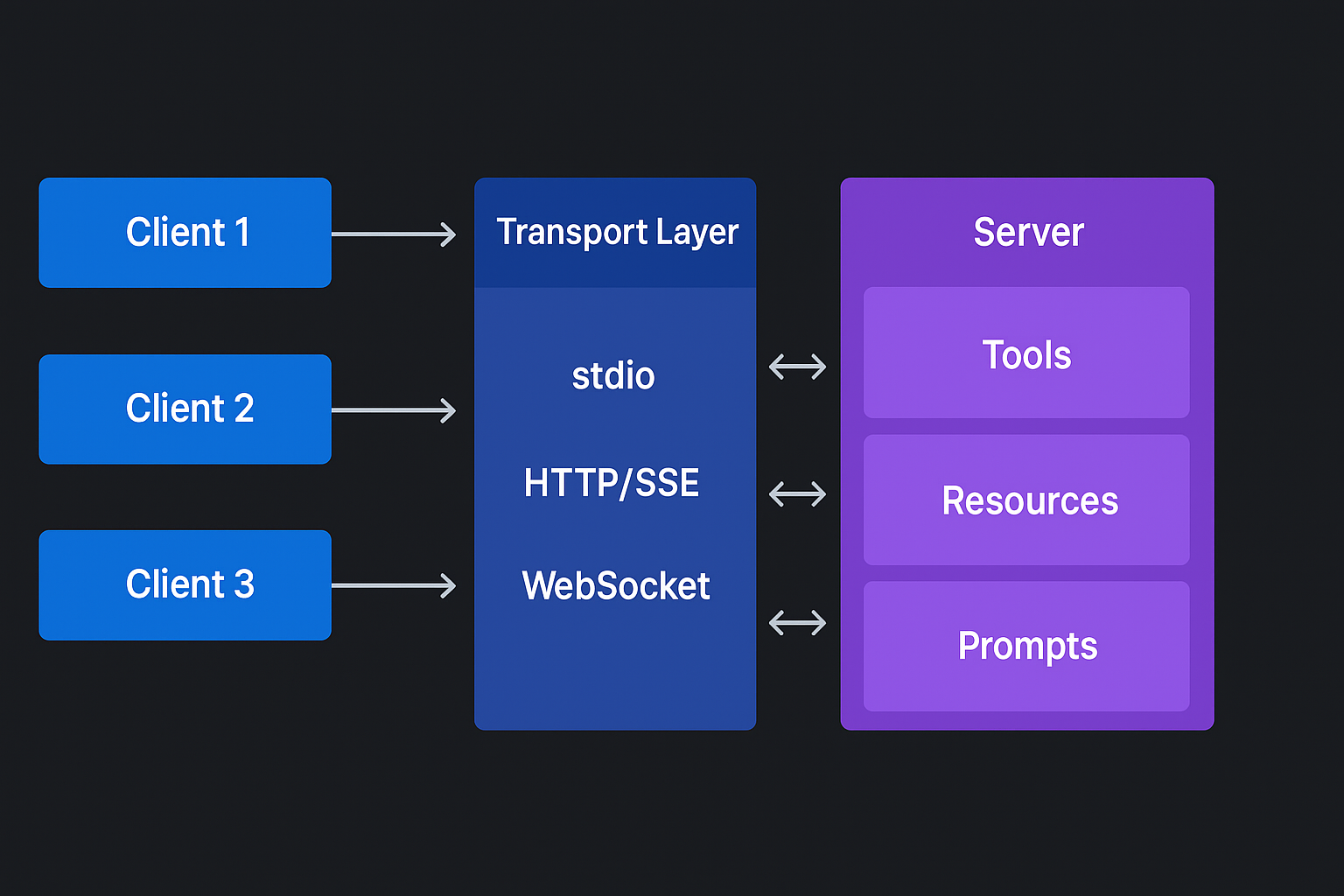
Task: Click the Server panel header
Action: click(x=1027, y=232)
